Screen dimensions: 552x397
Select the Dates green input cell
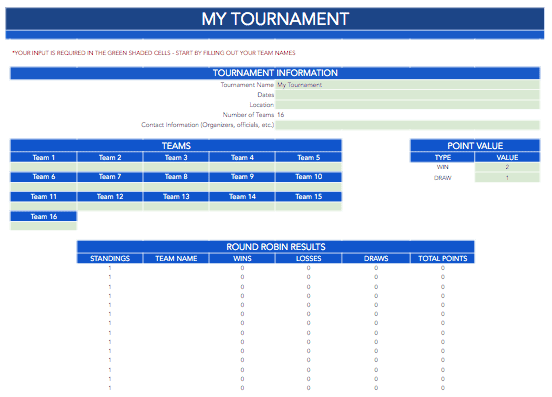pos(407,95)
